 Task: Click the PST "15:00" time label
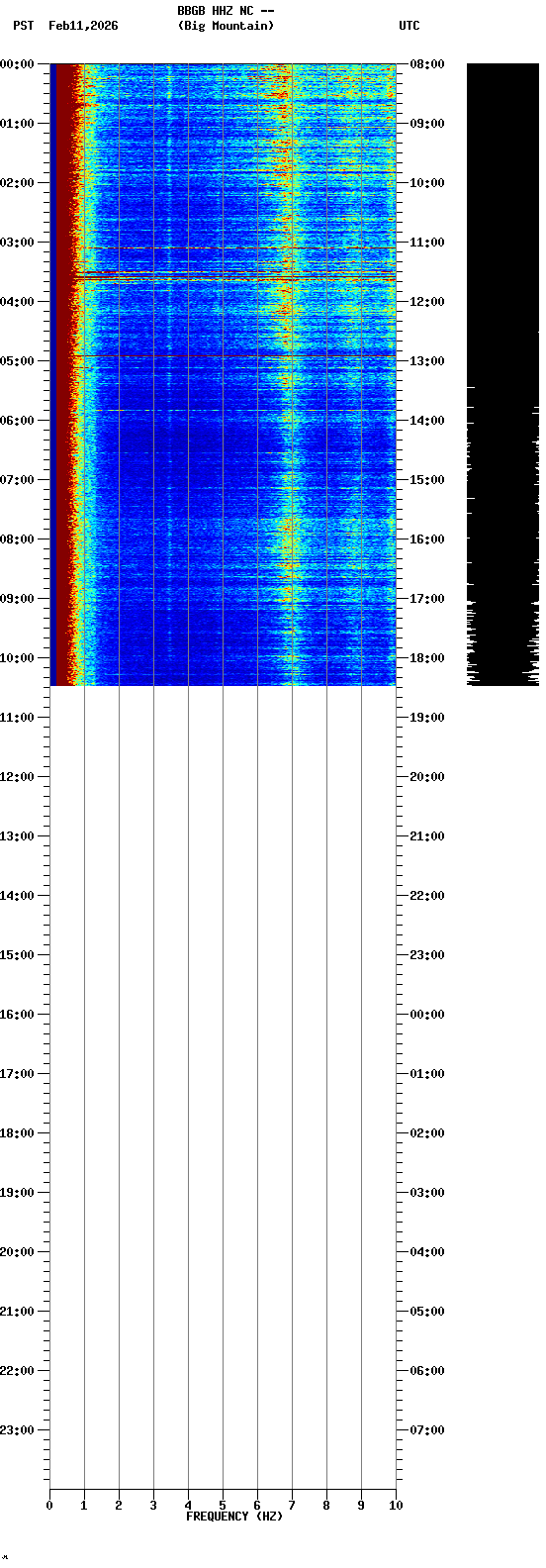tap(17, 955)
